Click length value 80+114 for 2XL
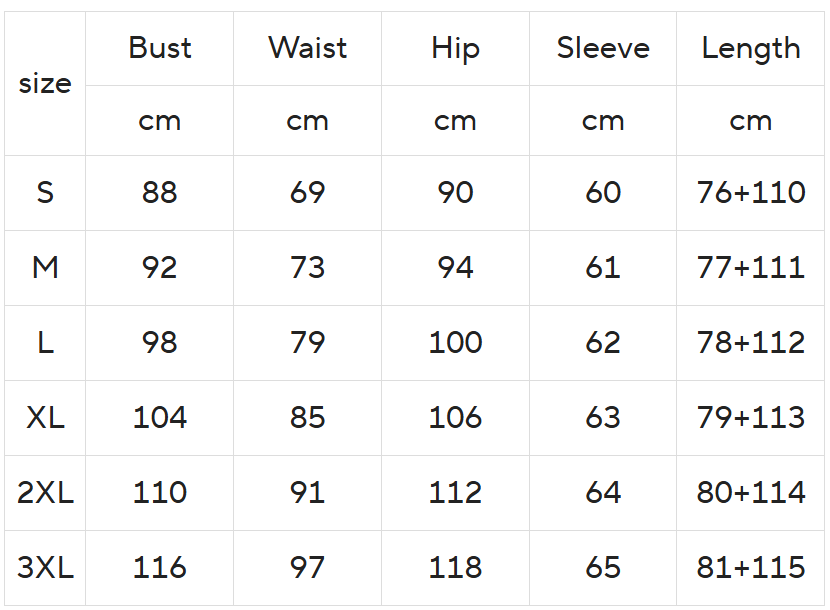Image resolution: width=830 pixels, height=610 pixels. coord(751,492)
